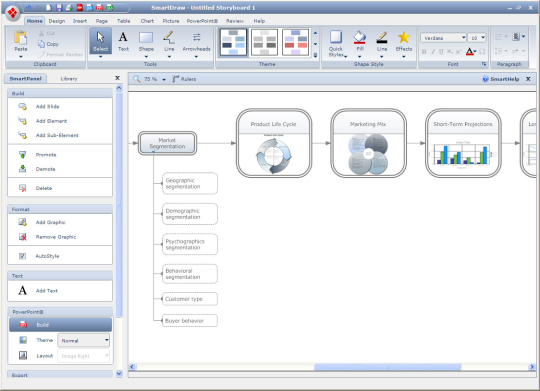Switch to the Library panel tab

pyautogui.click(x=69, y=79)
